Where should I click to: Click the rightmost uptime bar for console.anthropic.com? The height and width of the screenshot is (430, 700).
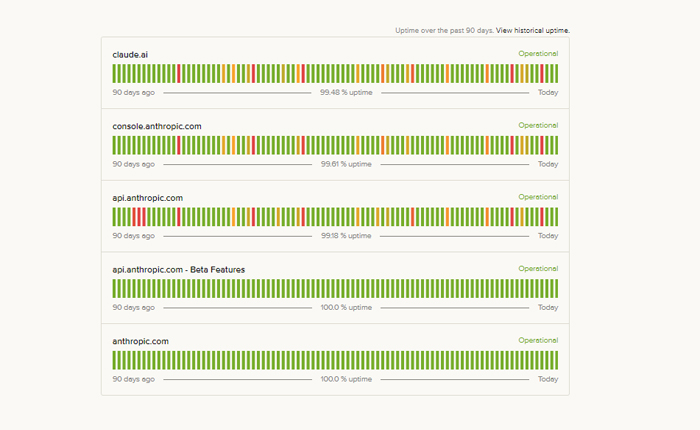[556, 145]
